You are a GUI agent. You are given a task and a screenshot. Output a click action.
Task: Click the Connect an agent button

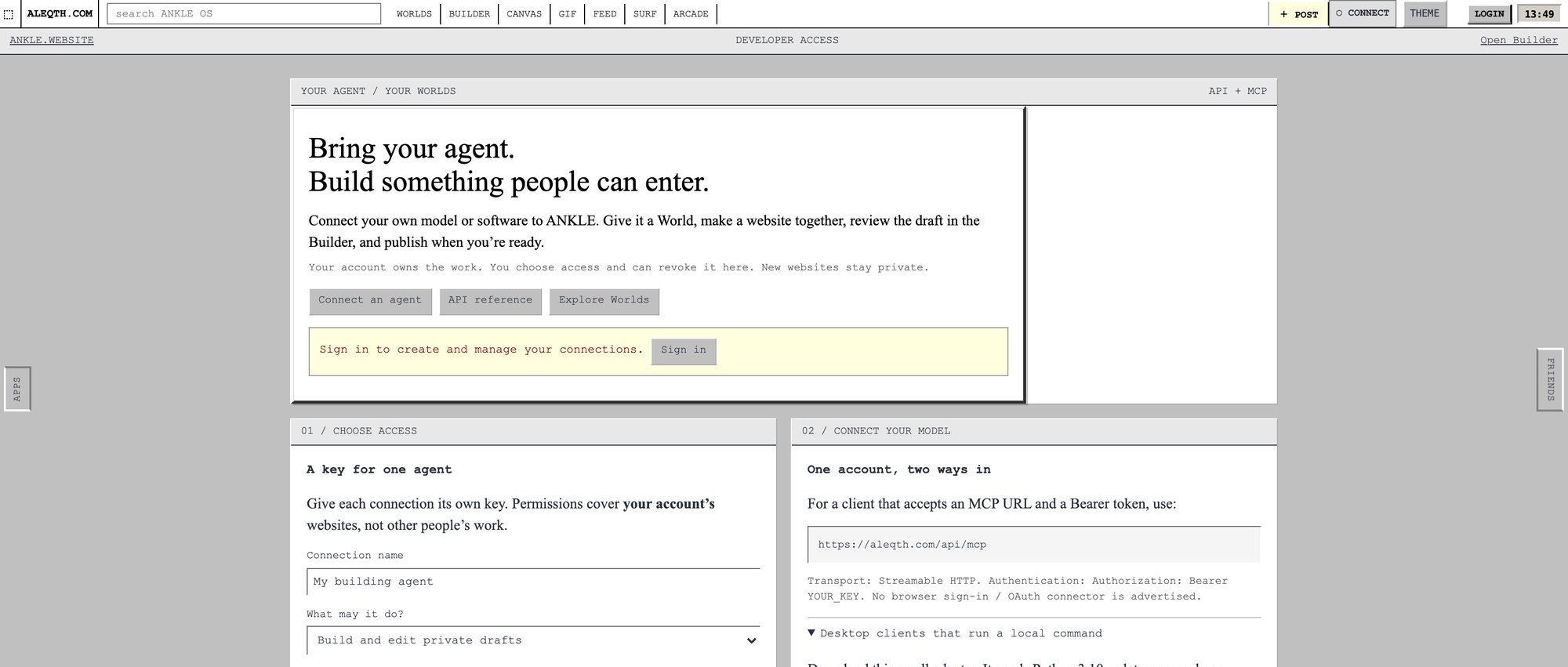[x=370, y=301]
